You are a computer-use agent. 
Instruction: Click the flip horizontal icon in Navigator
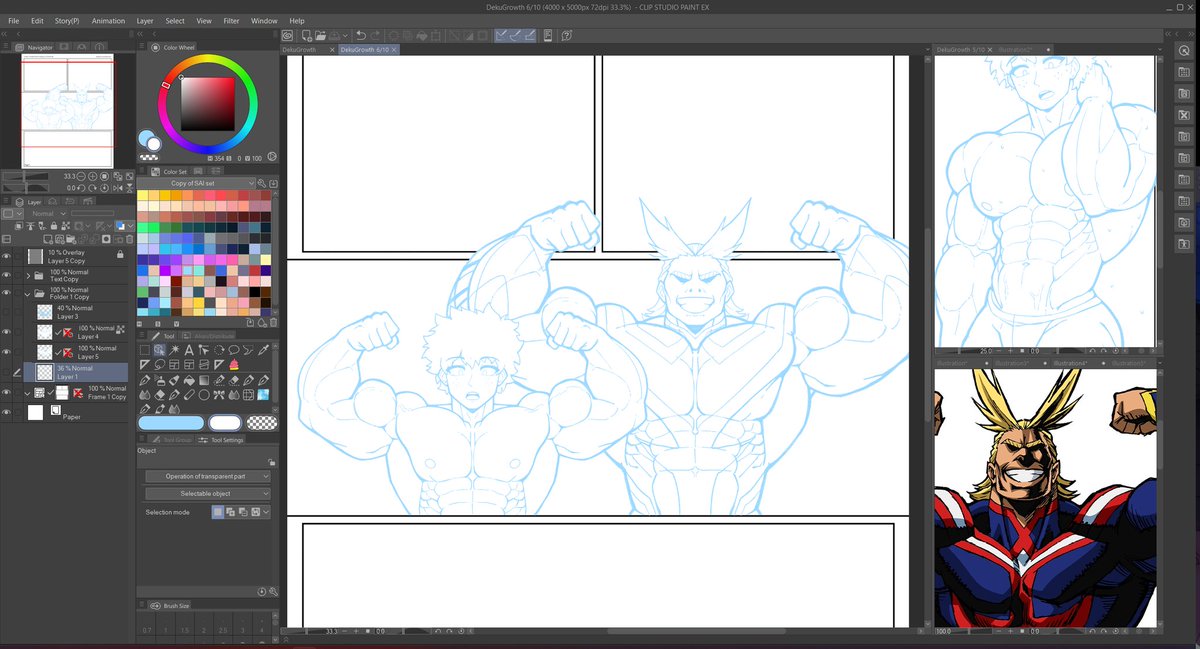click(118, 188)
